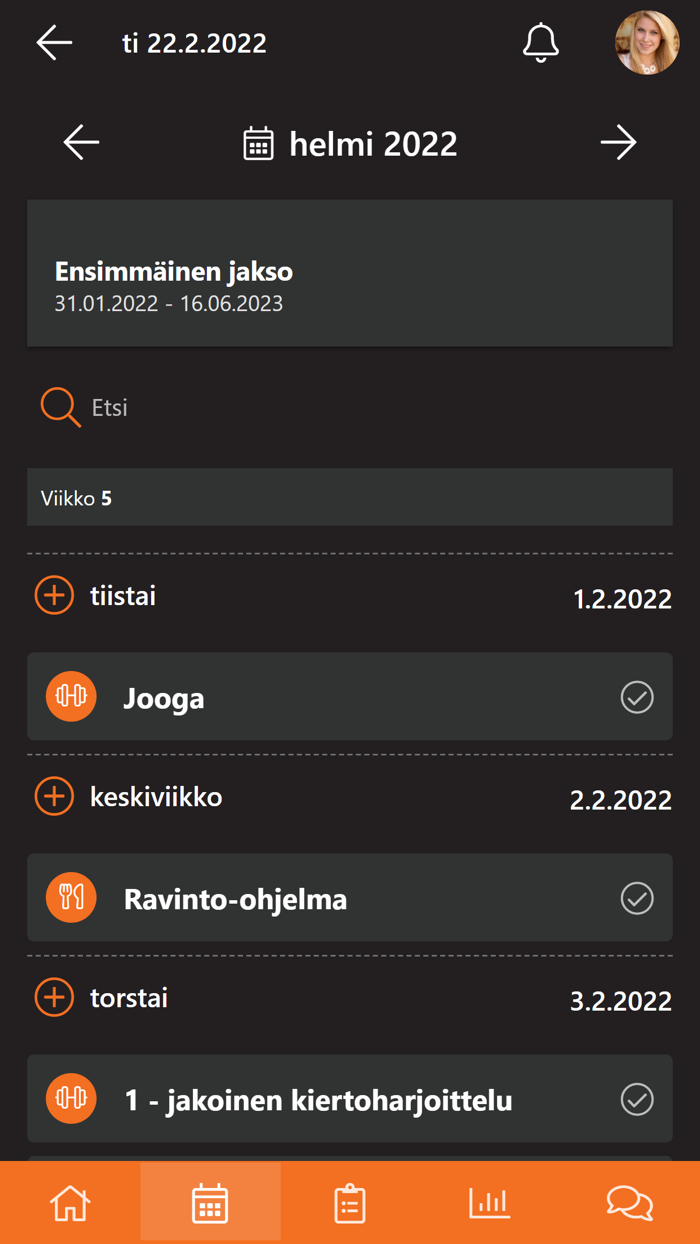Tap the orange search magnifier icon
Viewport: 700px width, 1244px height.
60,408
